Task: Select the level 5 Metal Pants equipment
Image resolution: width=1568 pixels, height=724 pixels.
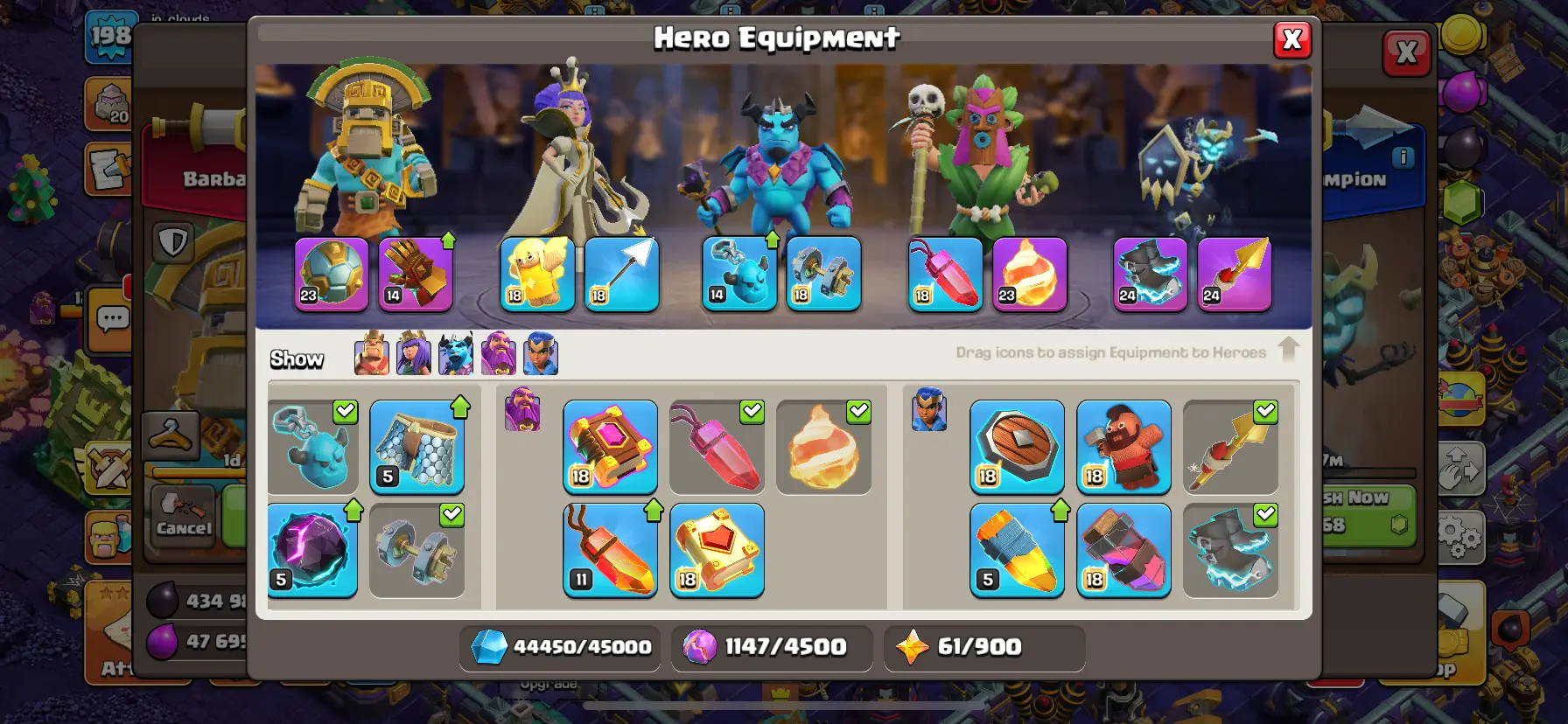Action: (x=417, y=447)
